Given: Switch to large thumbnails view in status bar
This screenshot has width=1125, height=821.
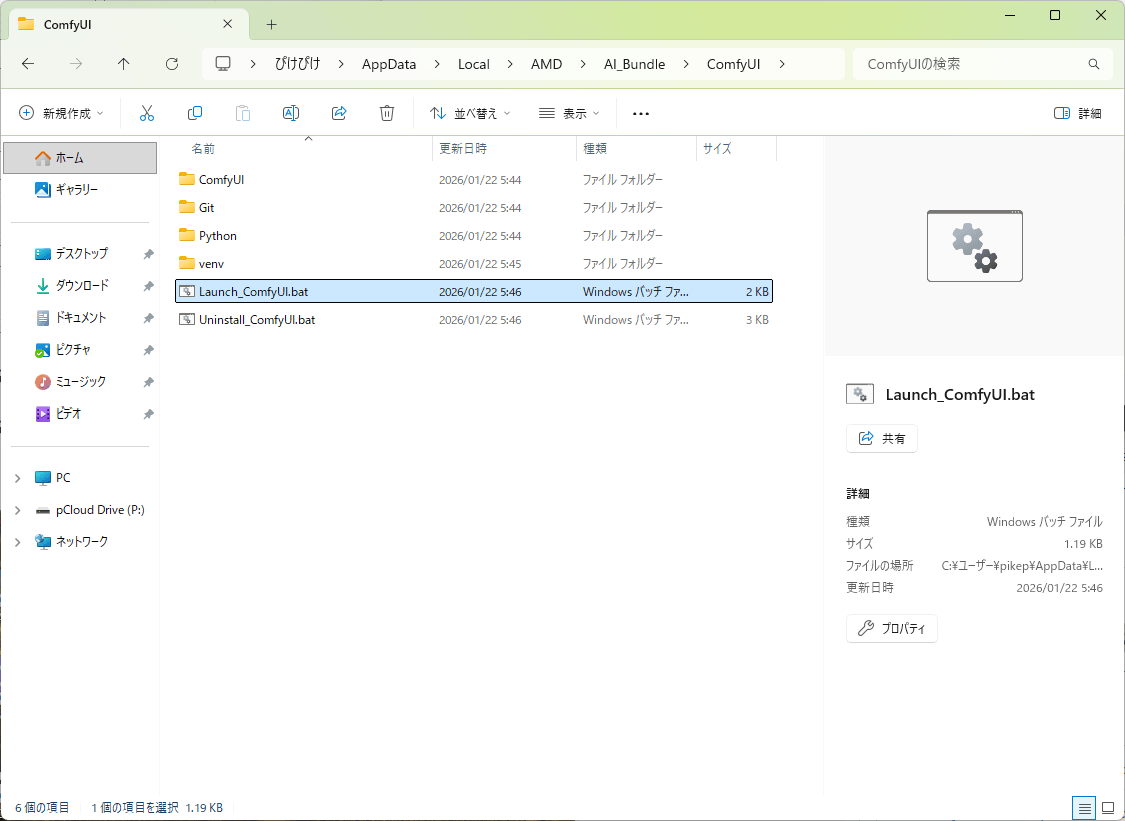Looking at the screenshot, I should click(x=1108, y=807).
